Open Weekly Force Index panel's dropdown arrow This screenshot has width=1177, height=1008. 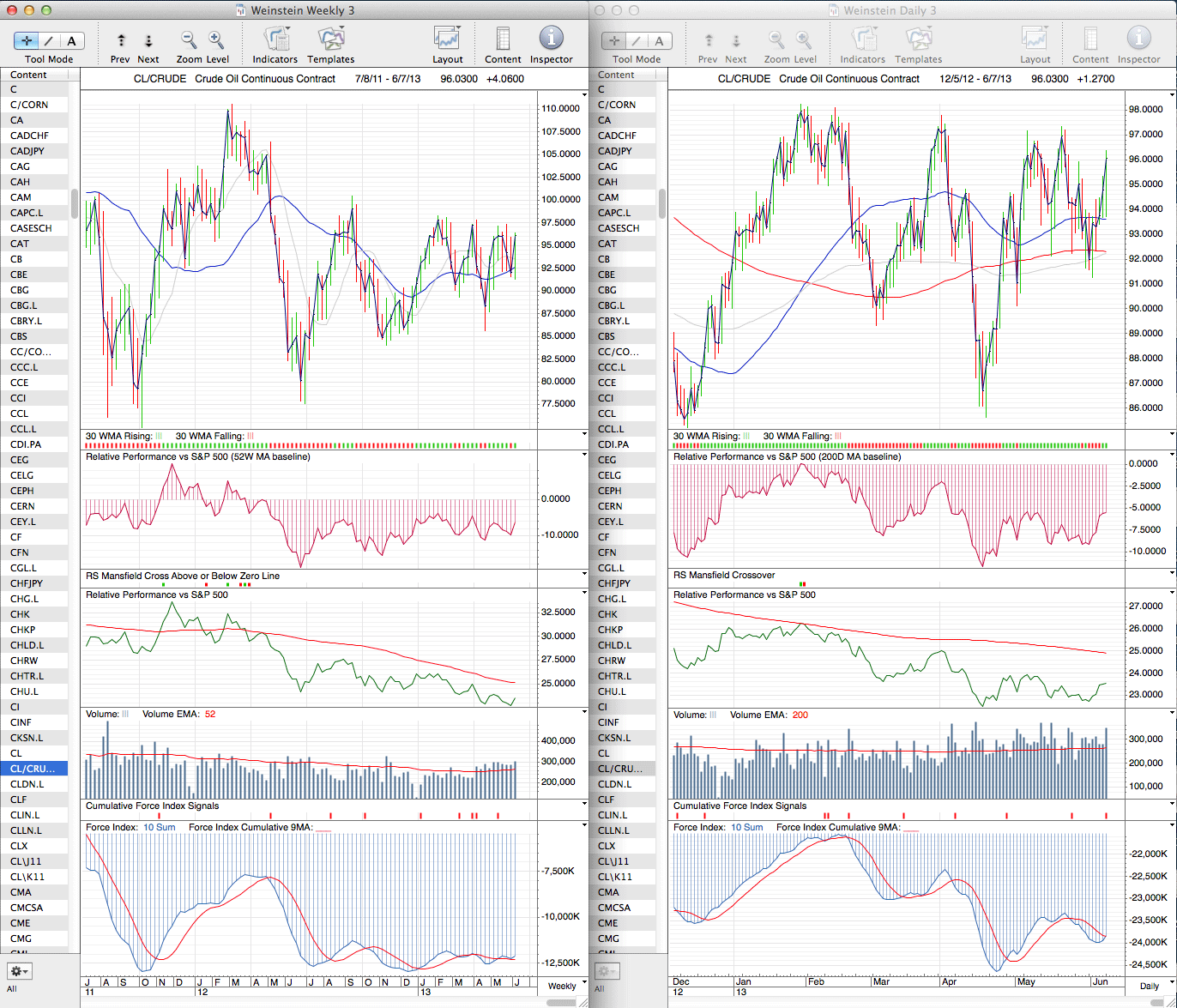[x=584, y=826]
